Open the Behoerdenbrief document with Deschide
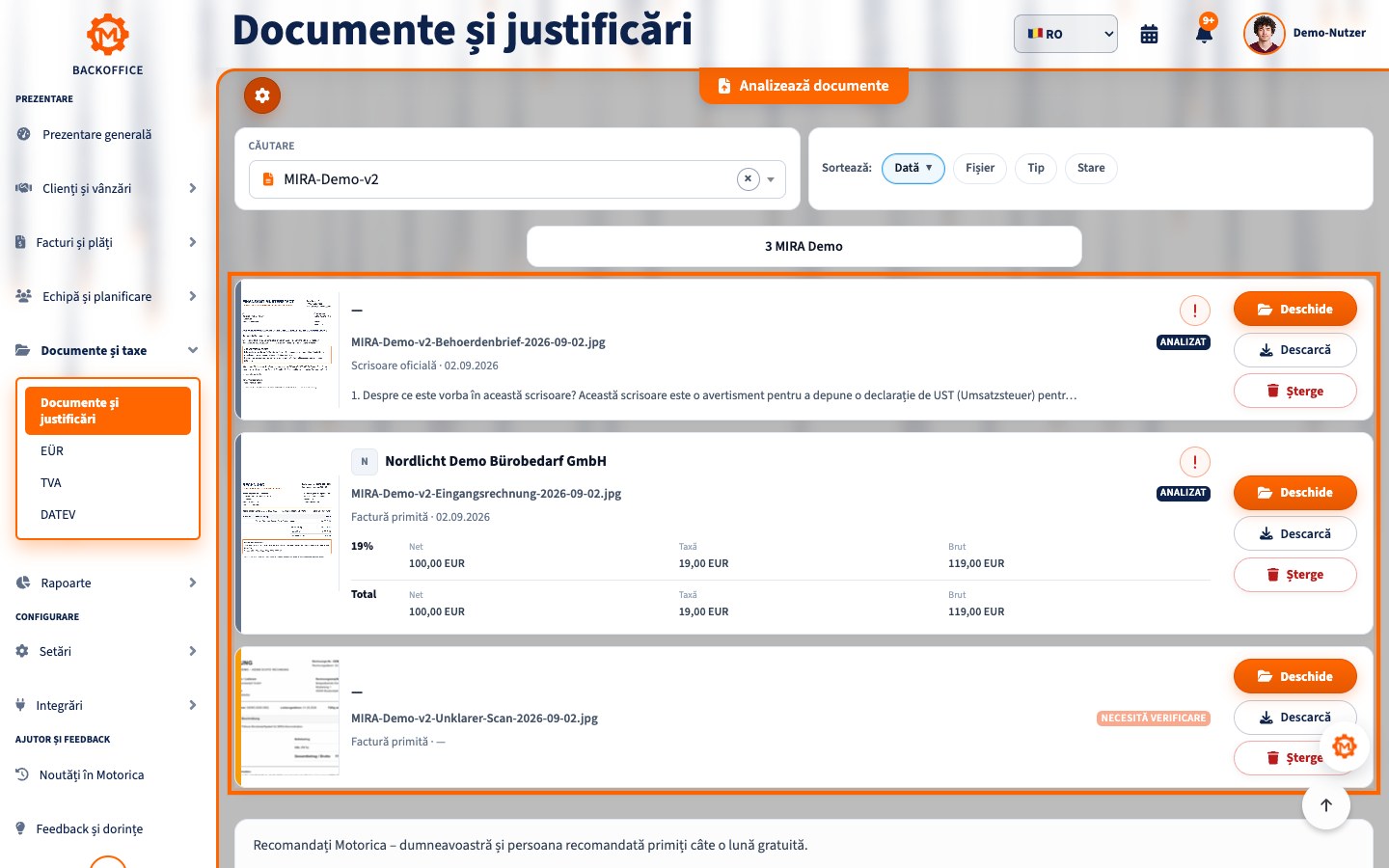 [x=1294, y=310]
